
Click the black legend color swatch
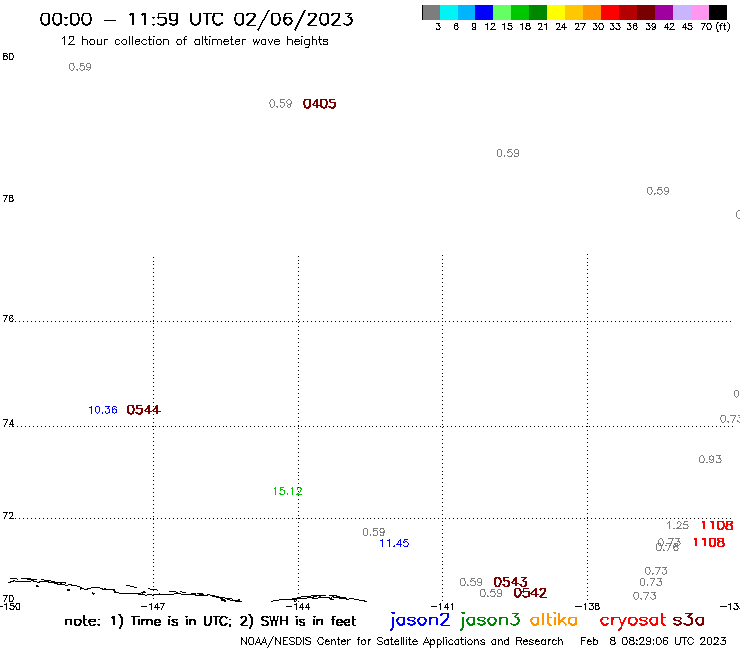pos(718,12)
